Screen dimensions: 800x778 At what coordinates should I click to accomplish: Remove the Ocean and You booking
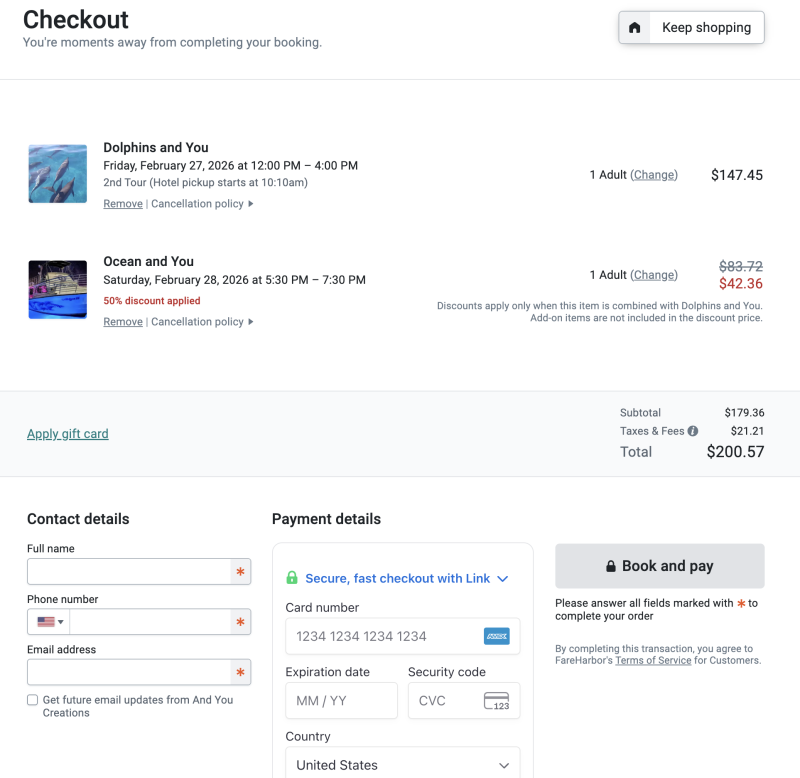click(122, 321)
